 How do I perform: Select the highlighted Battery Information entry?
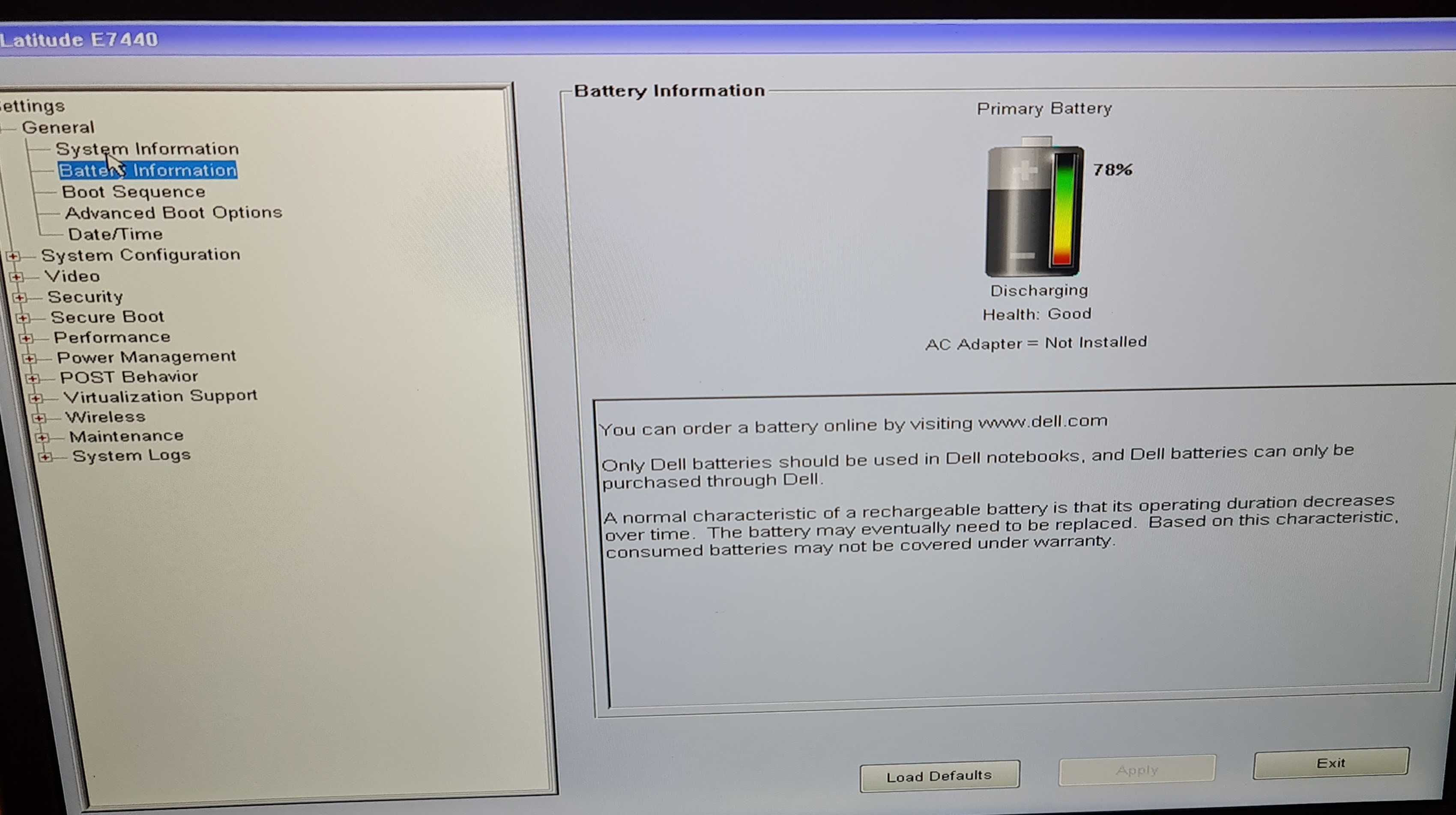(147, 170)
